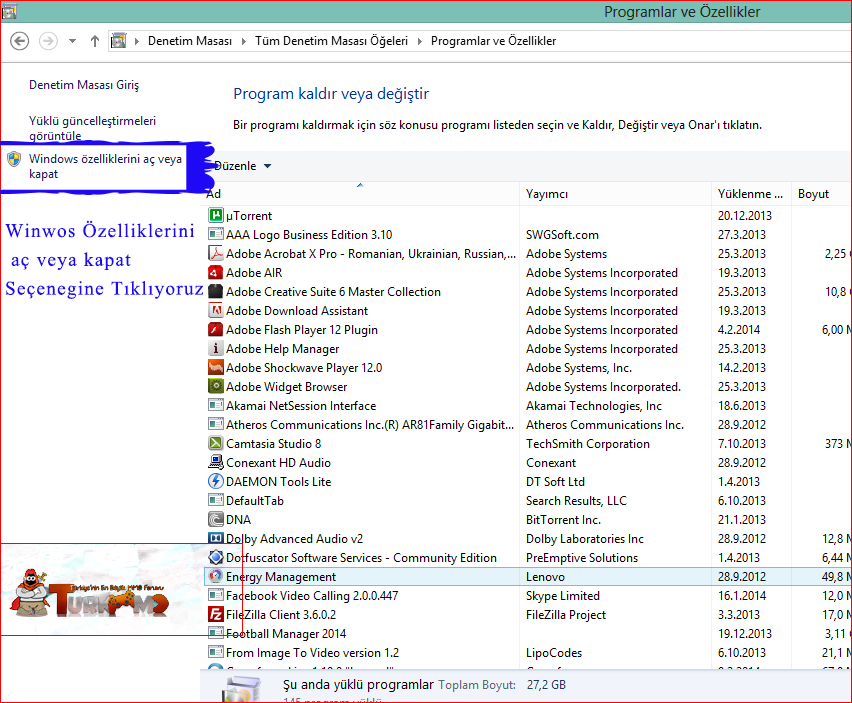Click the Dolby Advanced Audio v2 icon
Screen dimensions: 852x703
216,538
